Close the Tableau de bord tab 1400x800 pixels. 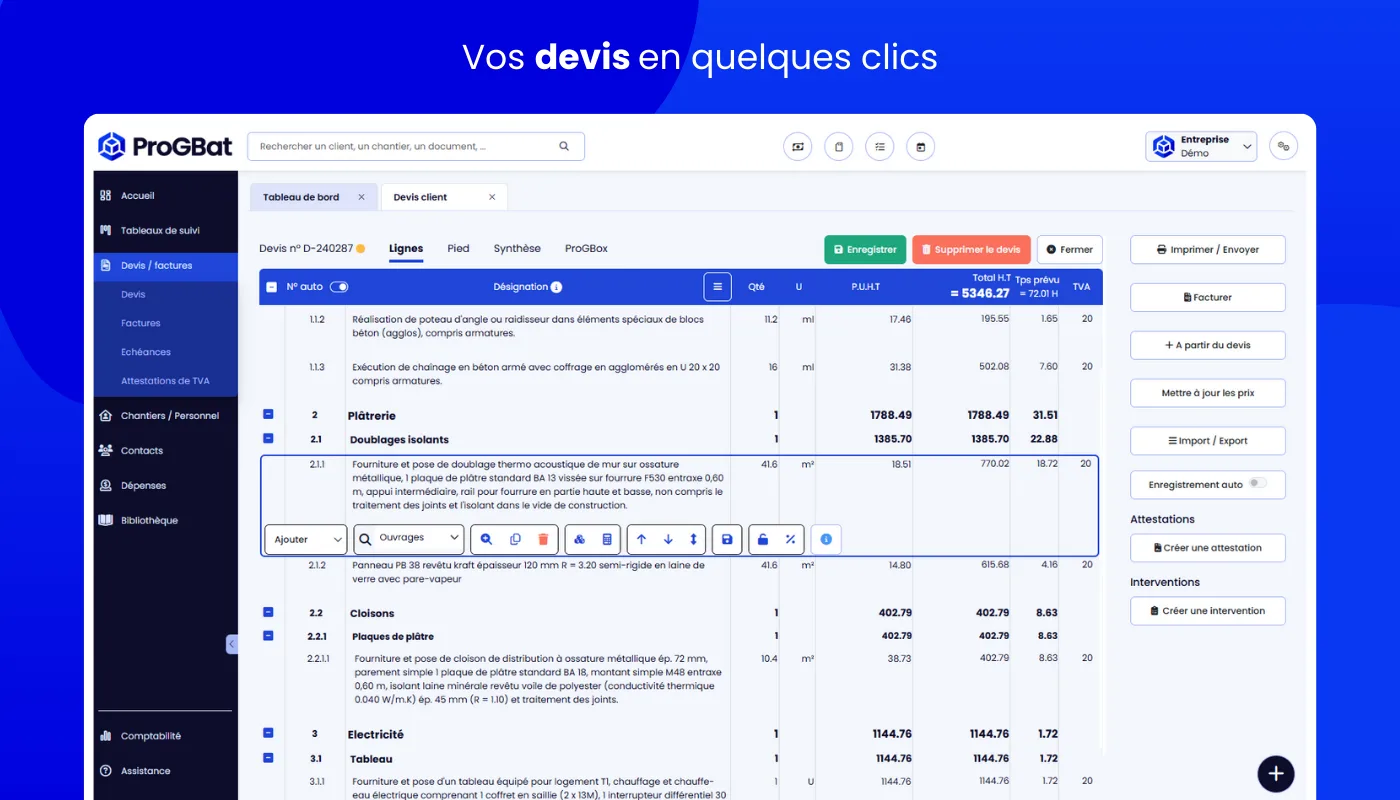362,197
